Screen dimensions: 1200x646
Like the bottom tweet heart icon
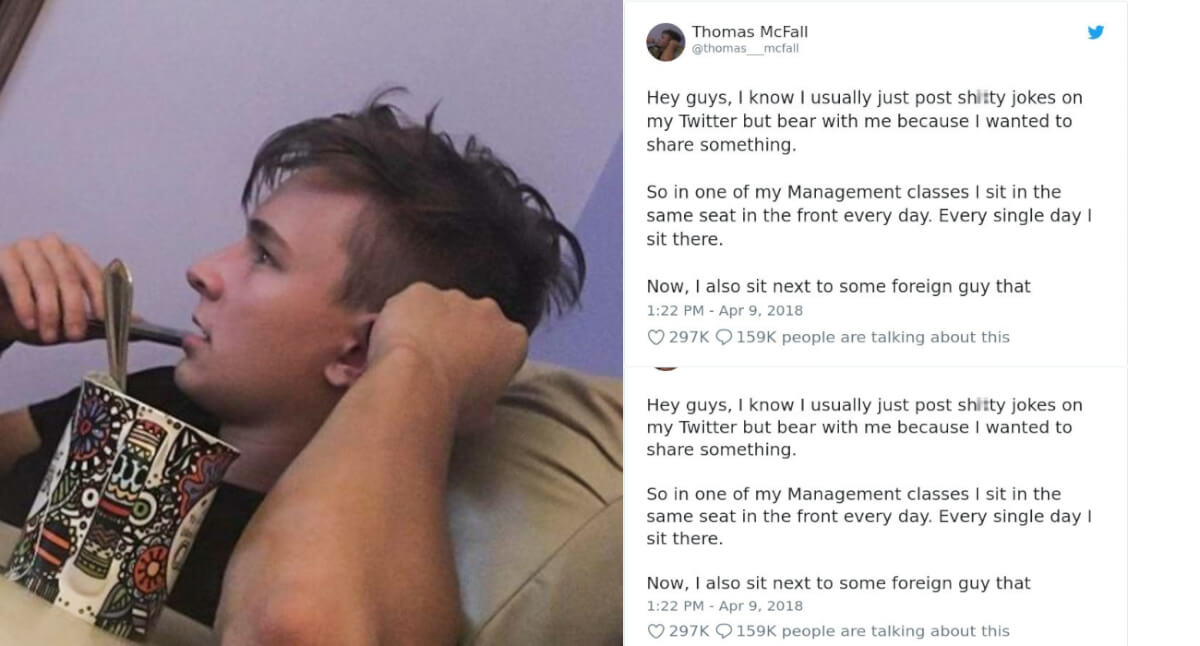(x=656, y=631)
